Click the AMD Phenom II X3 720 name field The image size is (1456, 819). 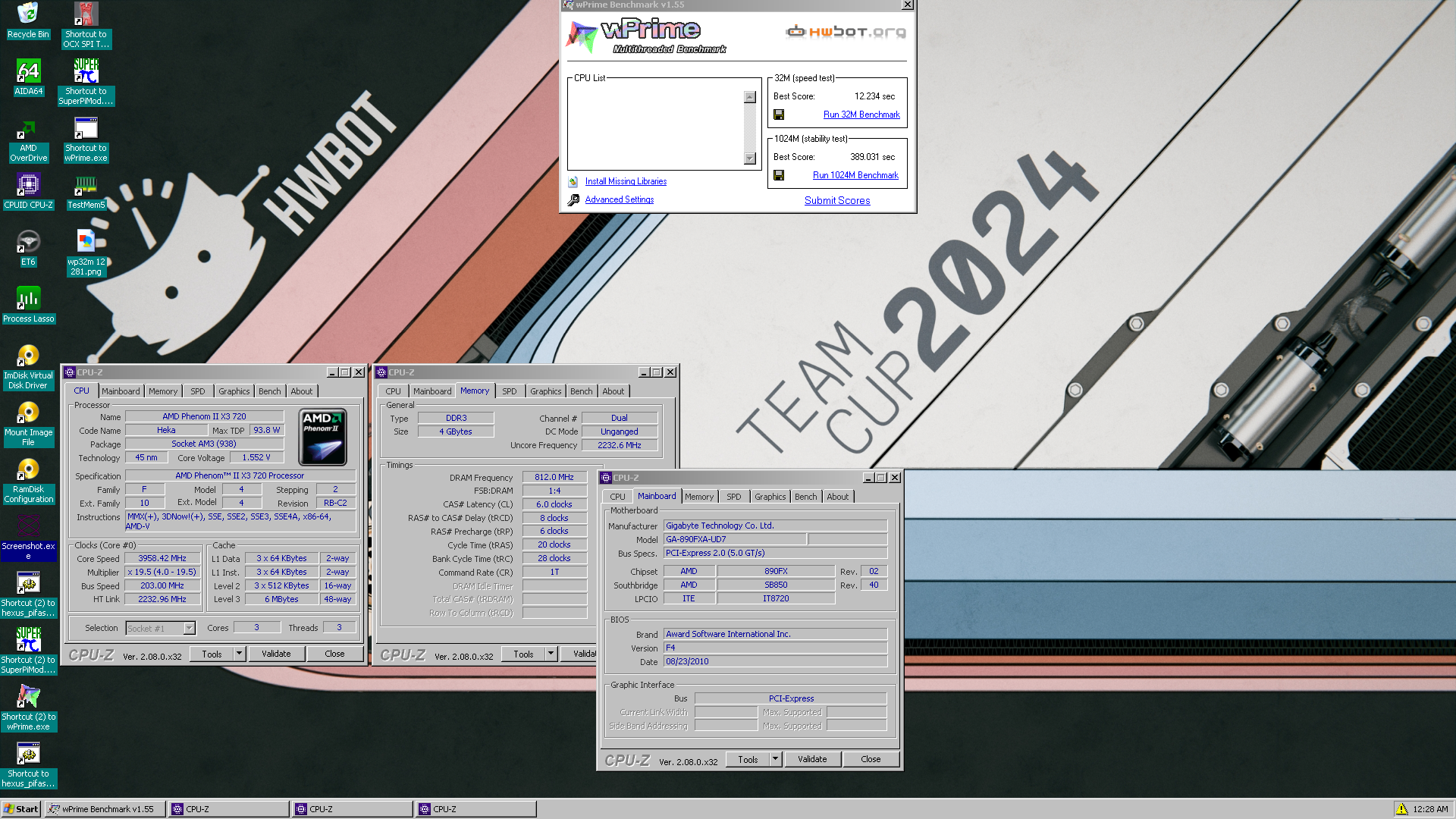click(x=204, y=416)
